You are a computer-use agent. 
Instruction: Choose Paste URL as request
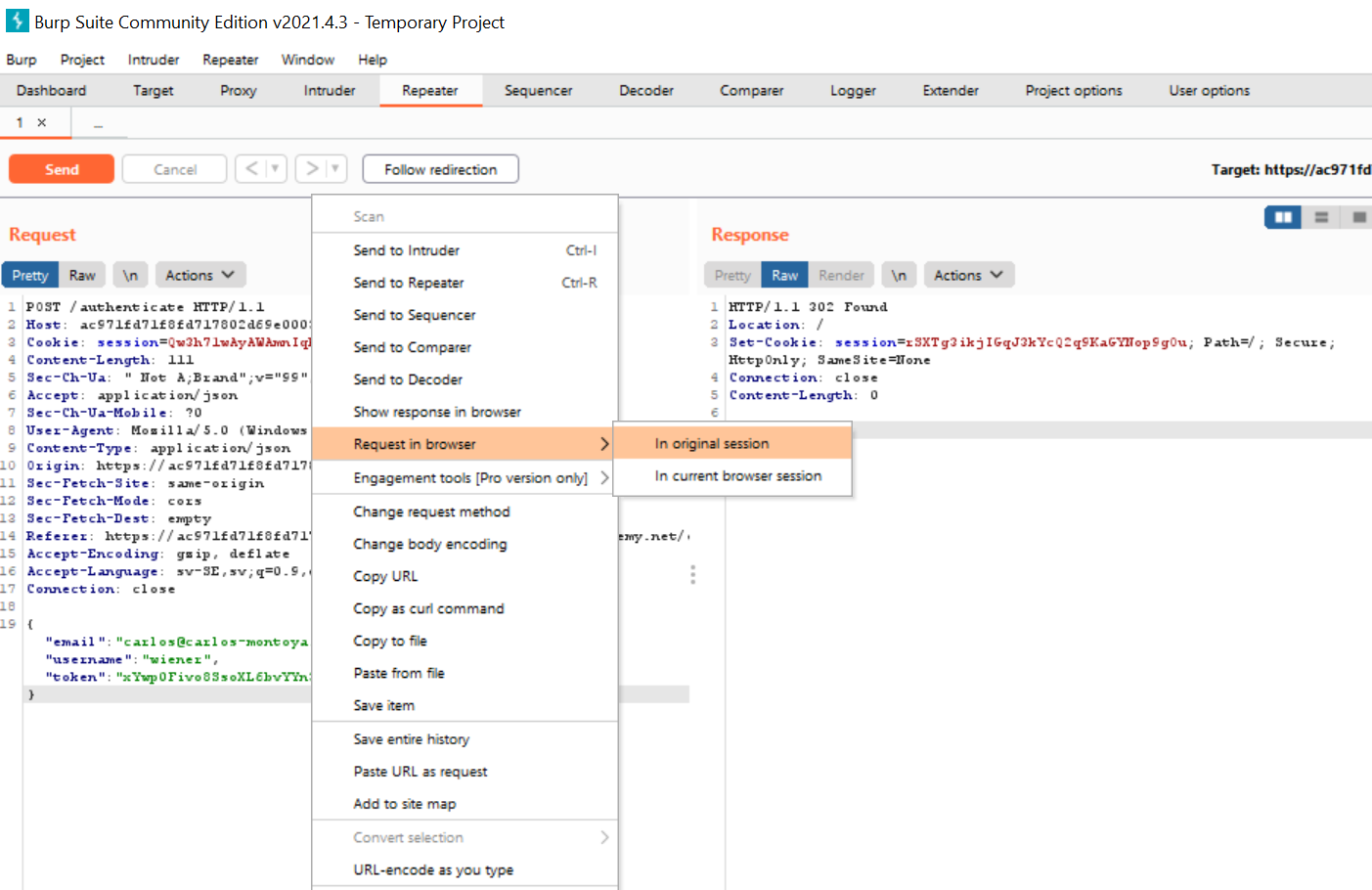click(x=465, y=772)
